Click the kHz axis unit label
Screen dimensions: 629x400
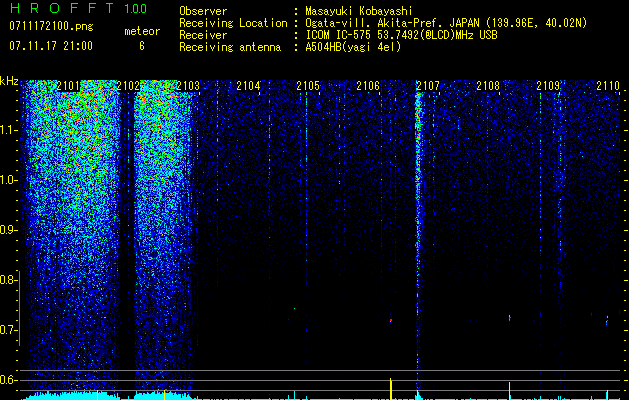(9, 81)
